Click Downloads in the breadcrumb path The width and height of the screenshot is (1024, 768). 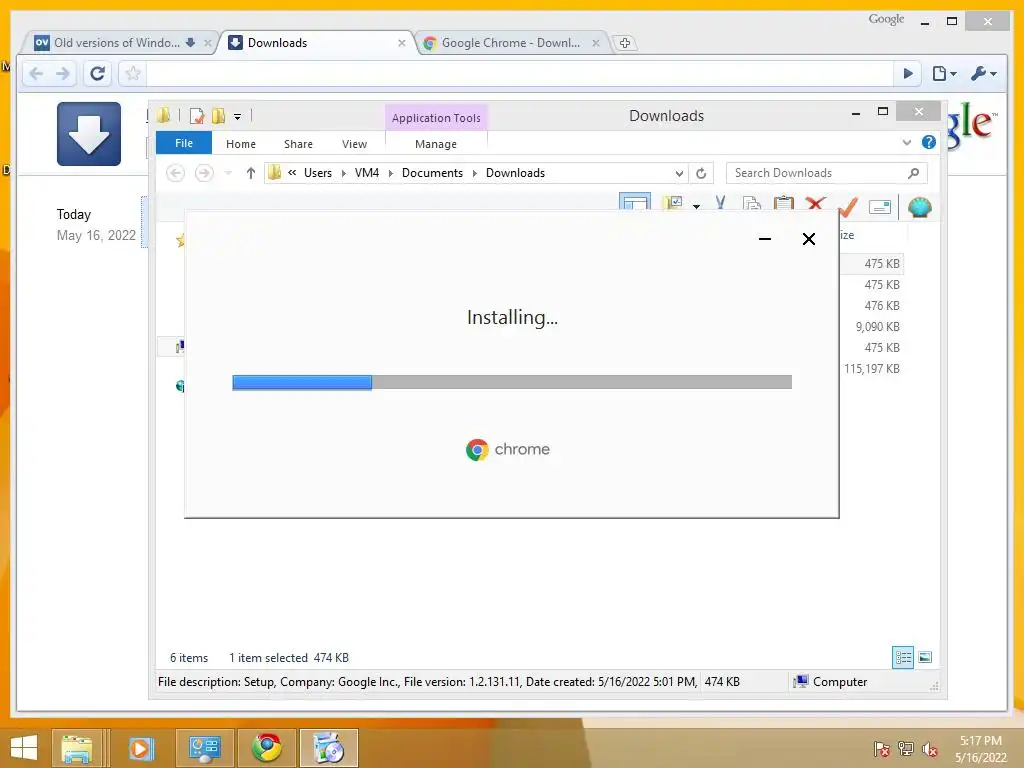(515, 173)
